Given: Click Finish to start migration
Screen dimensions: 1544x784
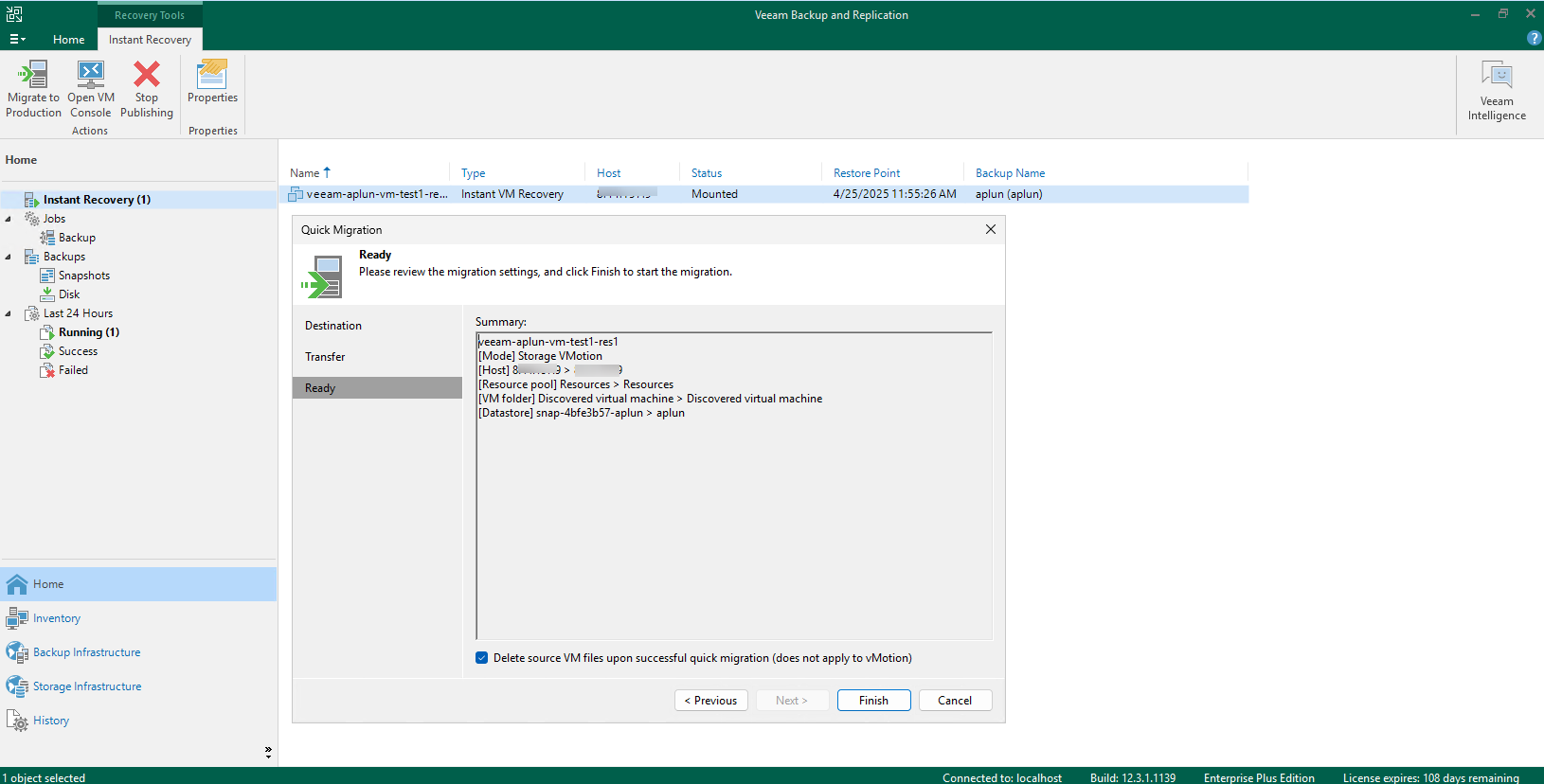Looking at the screenshot, I should point(874,701).
